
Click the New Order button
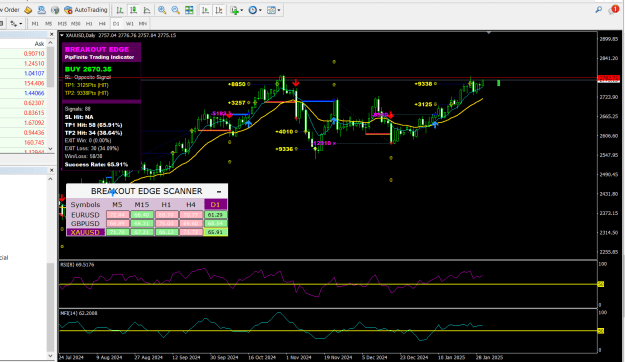(x=10, y=10)
